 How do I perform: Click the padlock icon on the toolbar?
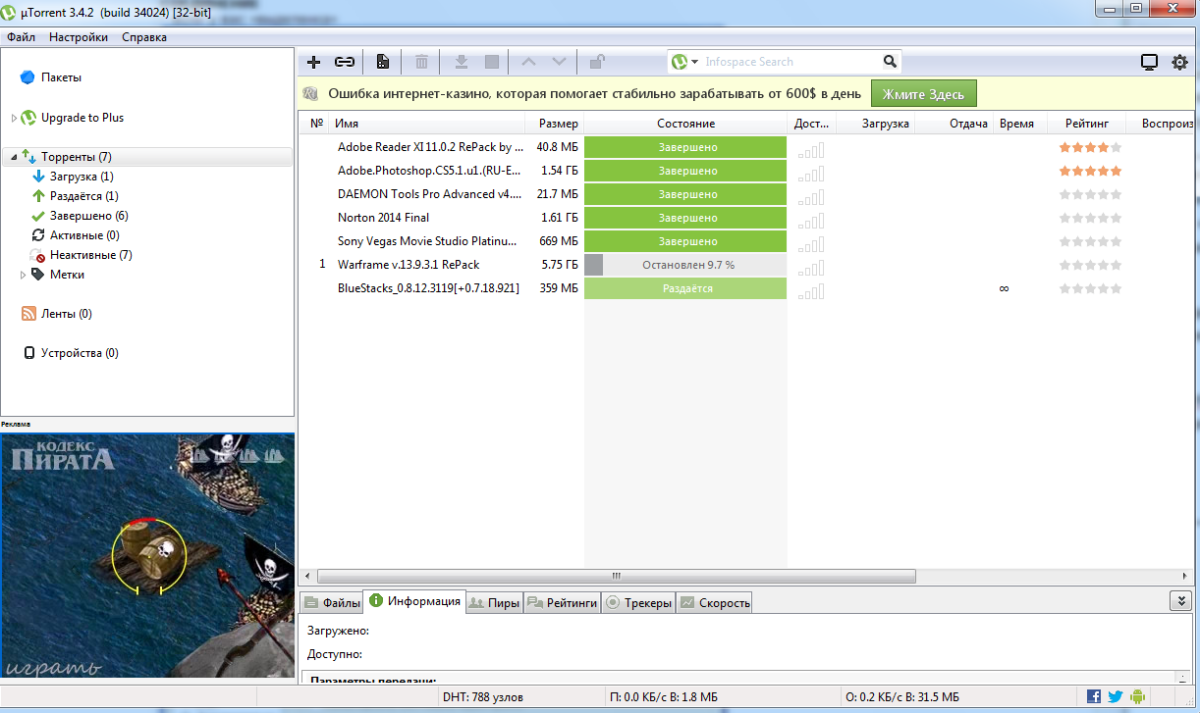coord(595,61)
